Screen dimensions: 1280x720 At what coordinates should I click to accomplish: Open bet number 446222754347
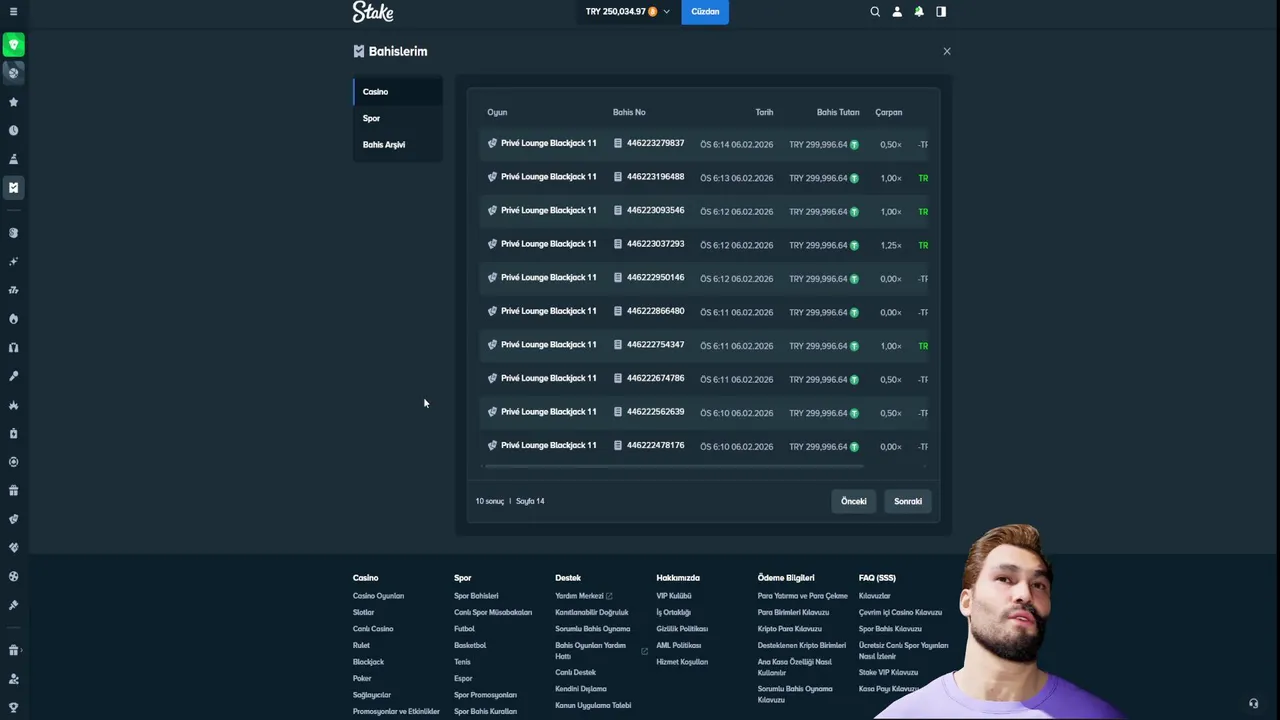tap(655, 345)
